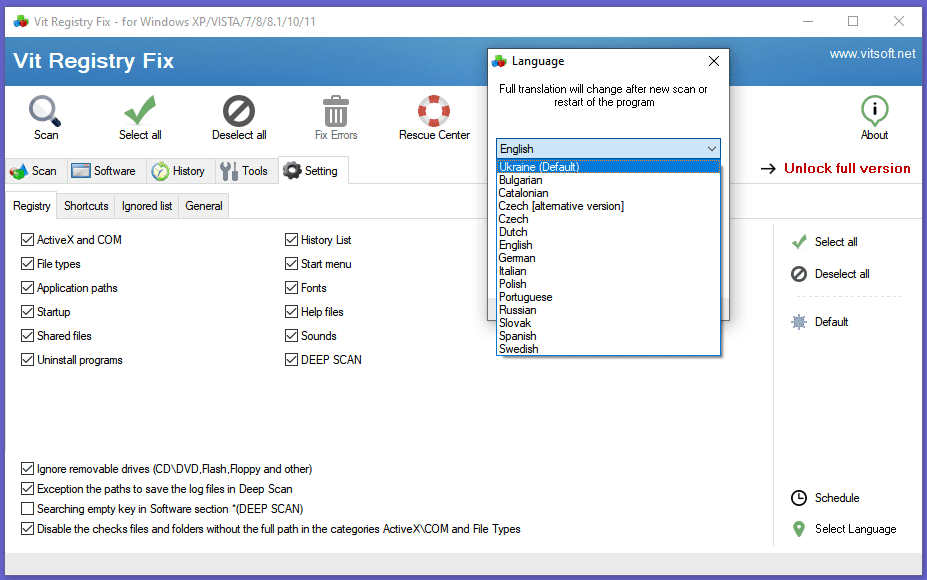The height and width of the screenshot is (580, 927).
Task: Click the Tools tab wrench icon
Action: 229,171
